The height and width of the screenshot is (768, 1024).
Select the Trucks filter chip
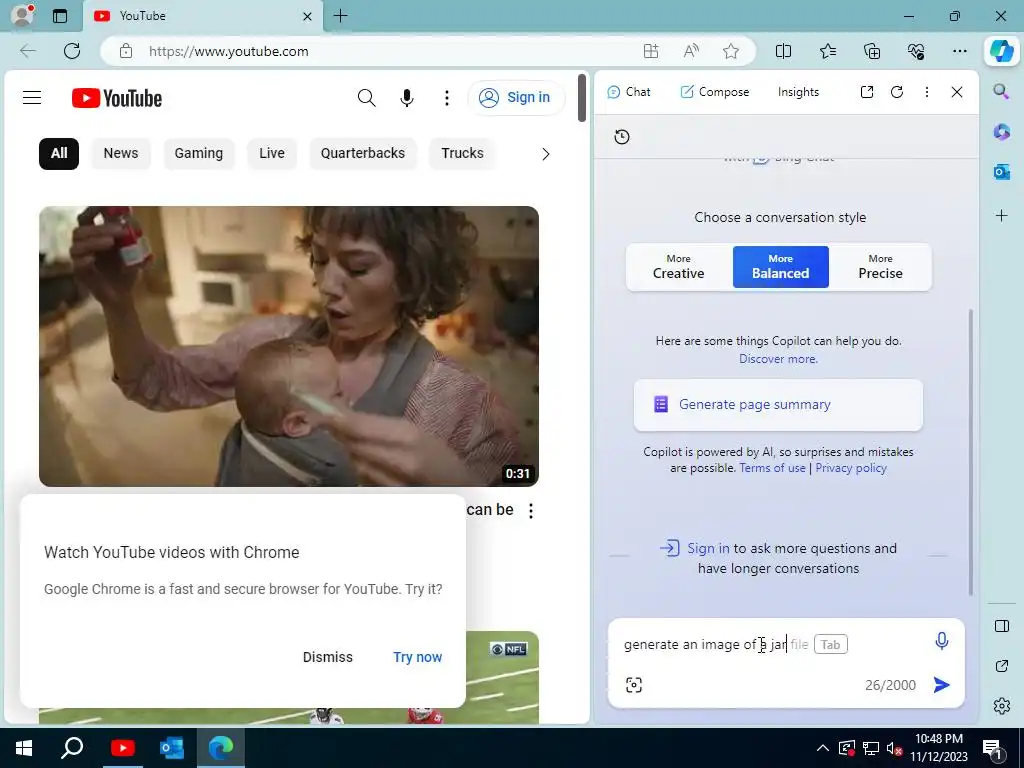pyautogui.click(x=462, y=153)
